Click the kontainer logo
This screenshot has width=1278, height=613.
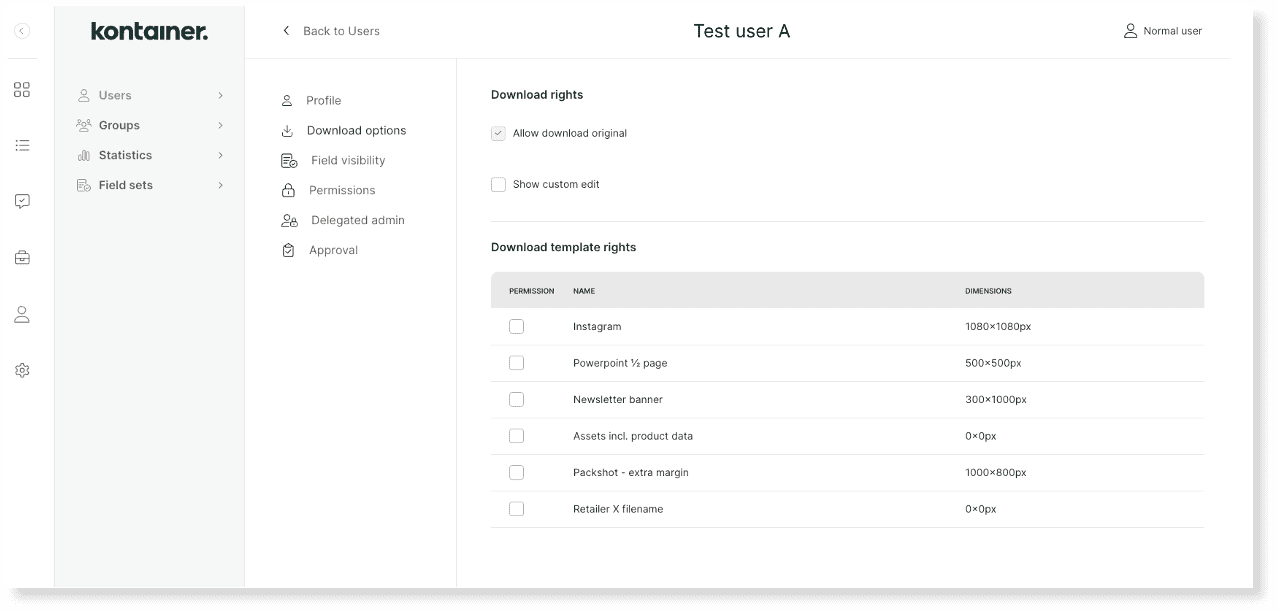(x=149, y=31)
